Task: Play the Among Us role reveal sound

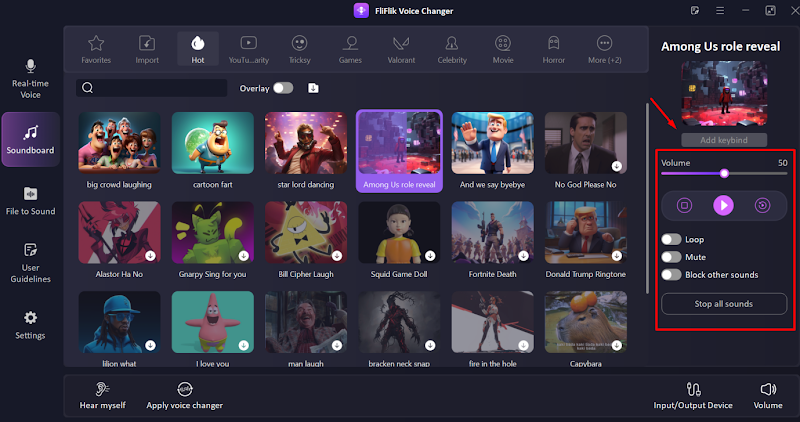Action: (x=723, y=205)
